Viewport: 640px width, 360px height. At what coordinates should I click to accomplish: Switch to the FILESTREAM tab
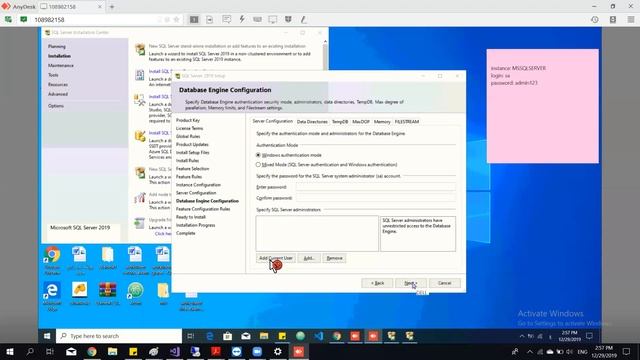pyautogui.click(x=407, y=122)
